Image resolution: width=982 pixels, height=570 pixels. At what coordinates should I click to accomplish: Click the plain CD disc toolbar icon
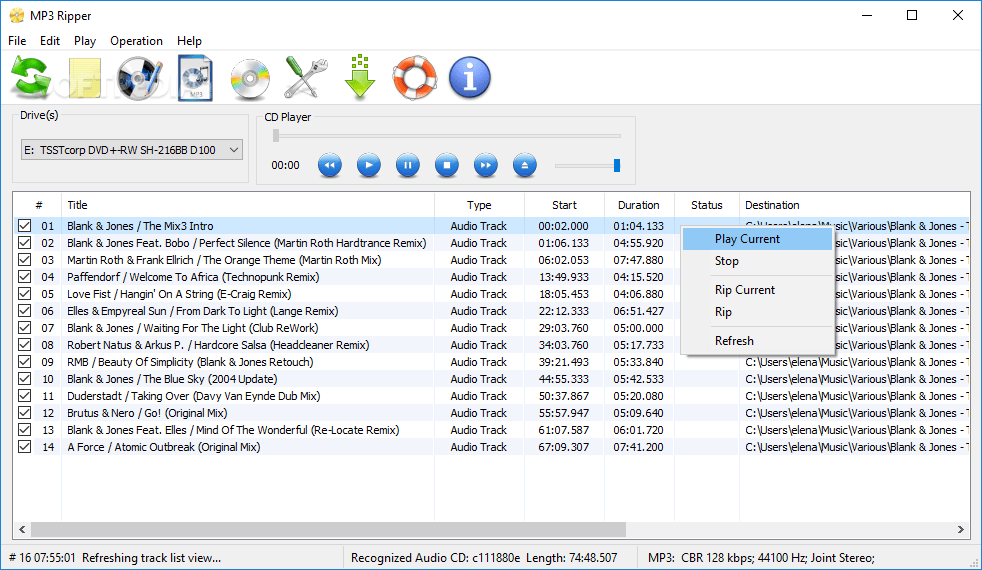point(250,80)
